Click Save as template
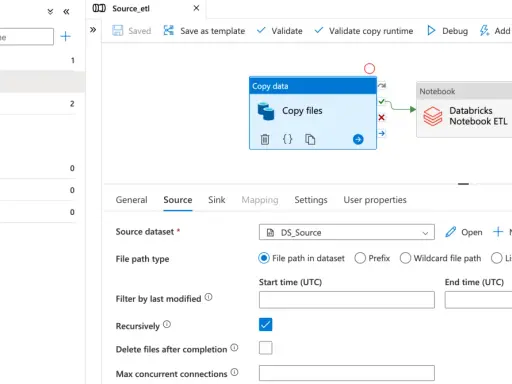 (204, 31)
